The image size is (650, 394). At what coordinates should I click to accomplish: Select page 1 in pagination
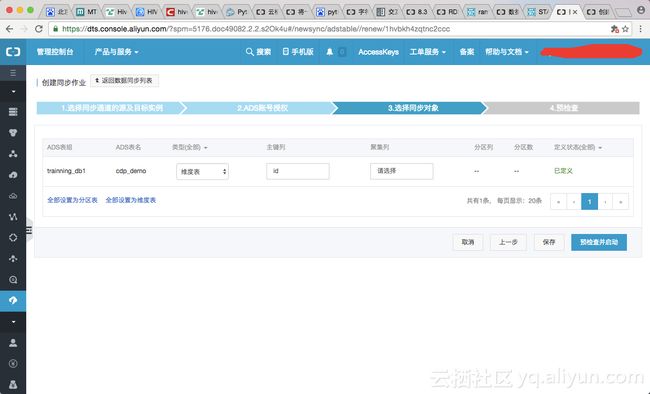click(x=589, y=202)
